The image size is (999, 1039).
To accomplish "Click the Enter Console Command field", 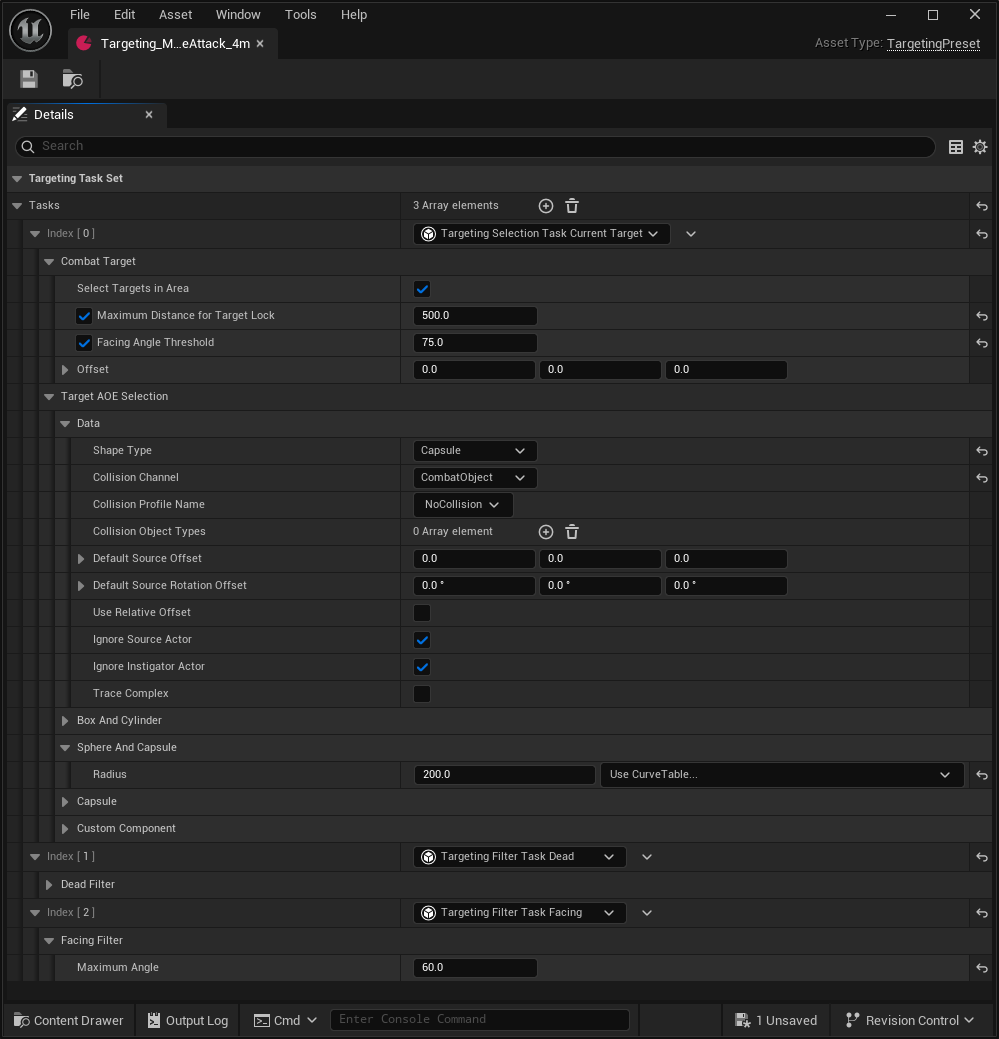I will (480, 1020).
